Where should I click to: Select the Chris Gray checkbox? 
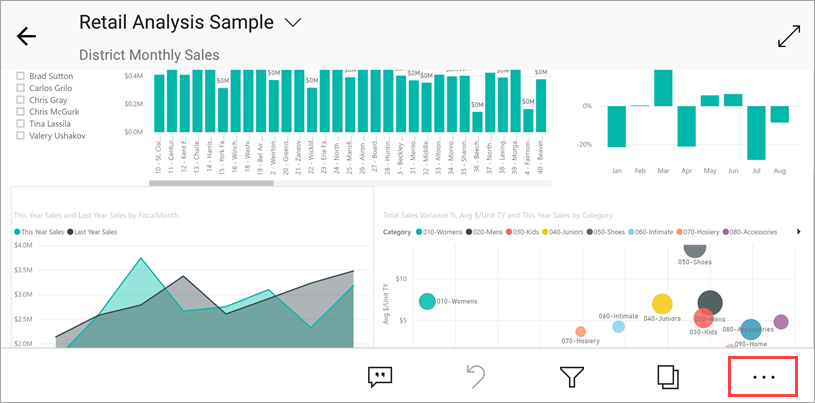point(20,100)
